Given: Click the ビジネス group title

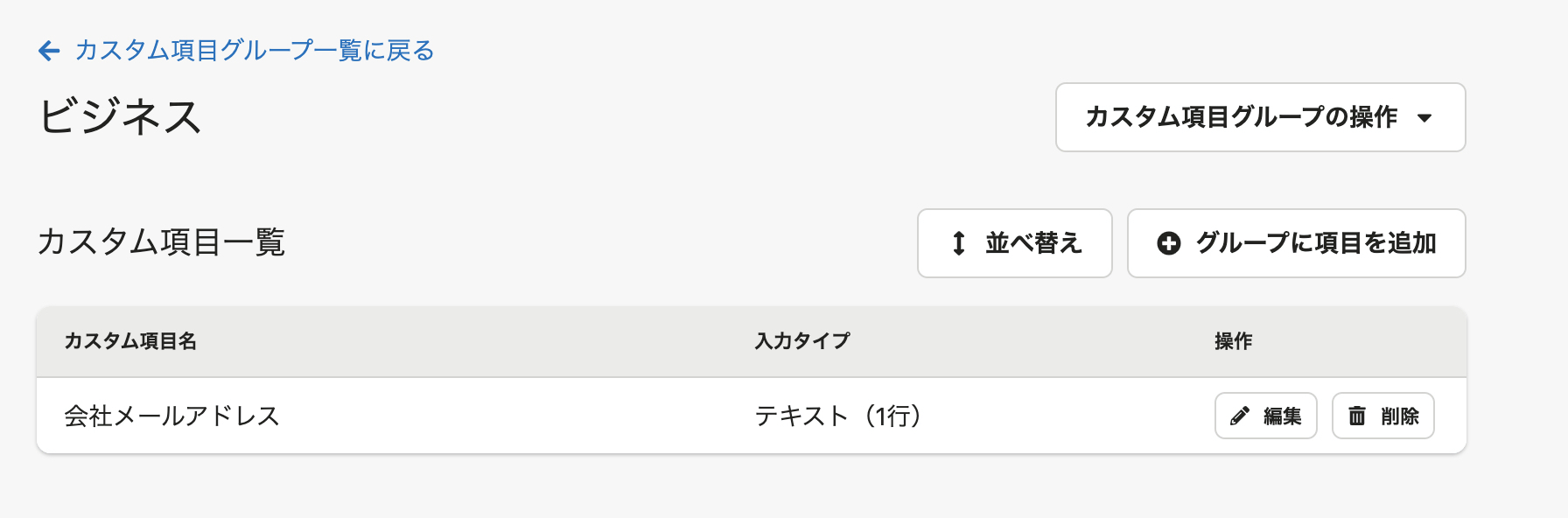Looking at the screenshot, I should coord(120,117).
